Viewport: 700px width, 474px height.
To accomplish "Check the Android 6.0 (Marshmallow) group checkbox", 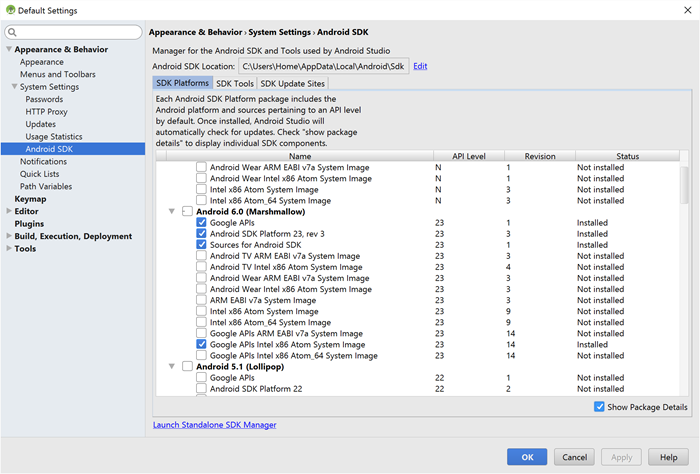I will point(188,211).
